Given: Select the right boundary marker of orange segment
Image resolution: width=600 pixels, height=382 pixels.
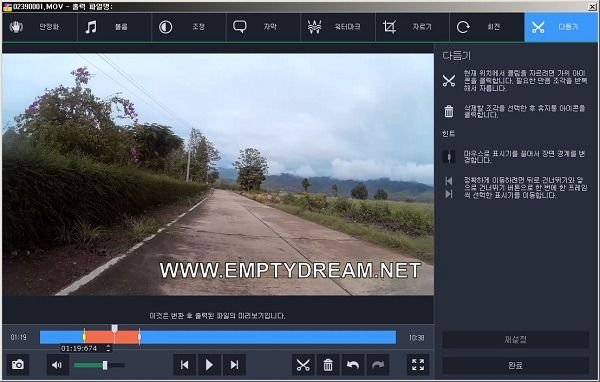Looking at the screenshot, I should pos(140,337).
